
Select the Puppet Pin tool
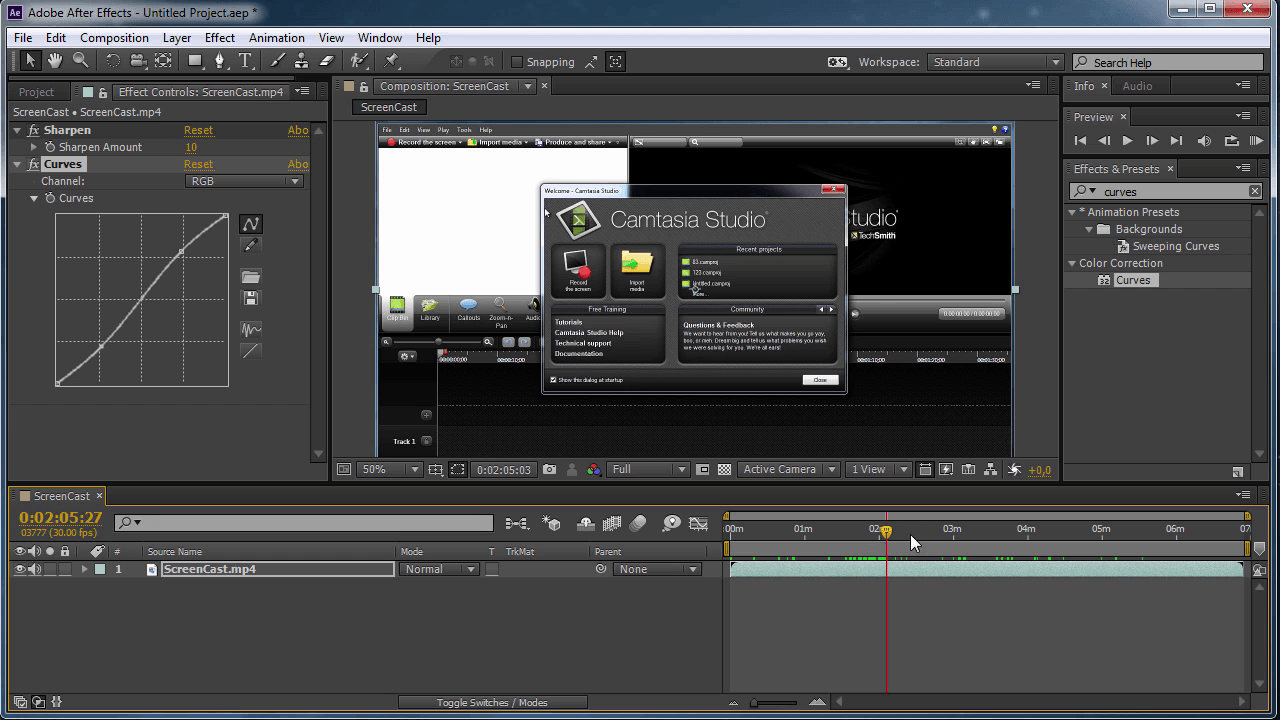392,61
